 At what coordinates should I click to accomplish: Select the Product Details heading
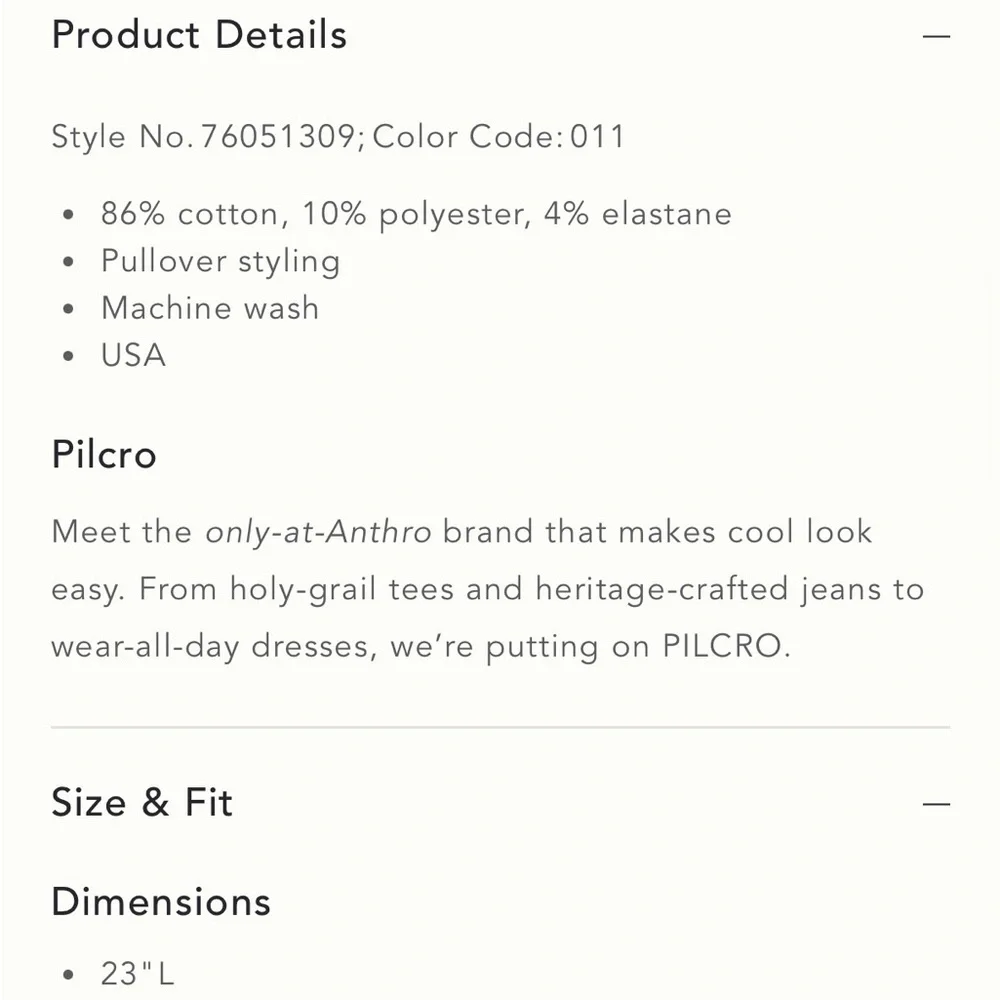pyautogui.click(x=199, y=36)
